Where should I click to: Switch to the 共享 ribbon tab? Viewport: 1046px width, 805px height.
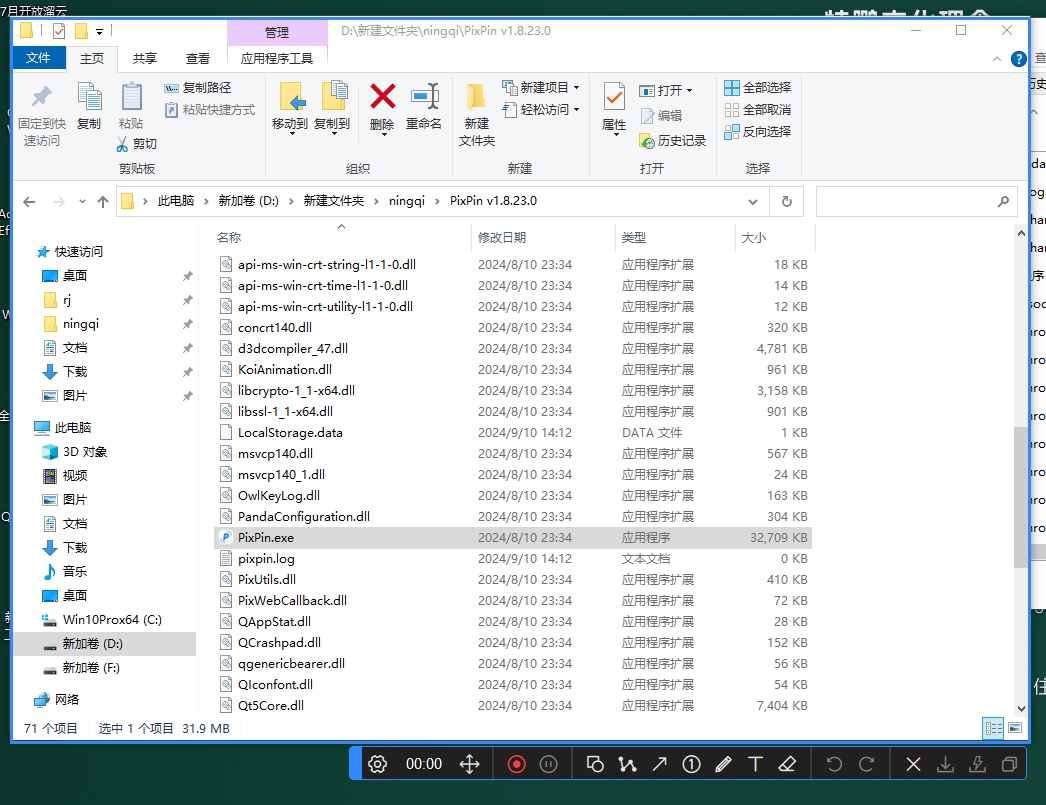(x=144, y=58)
